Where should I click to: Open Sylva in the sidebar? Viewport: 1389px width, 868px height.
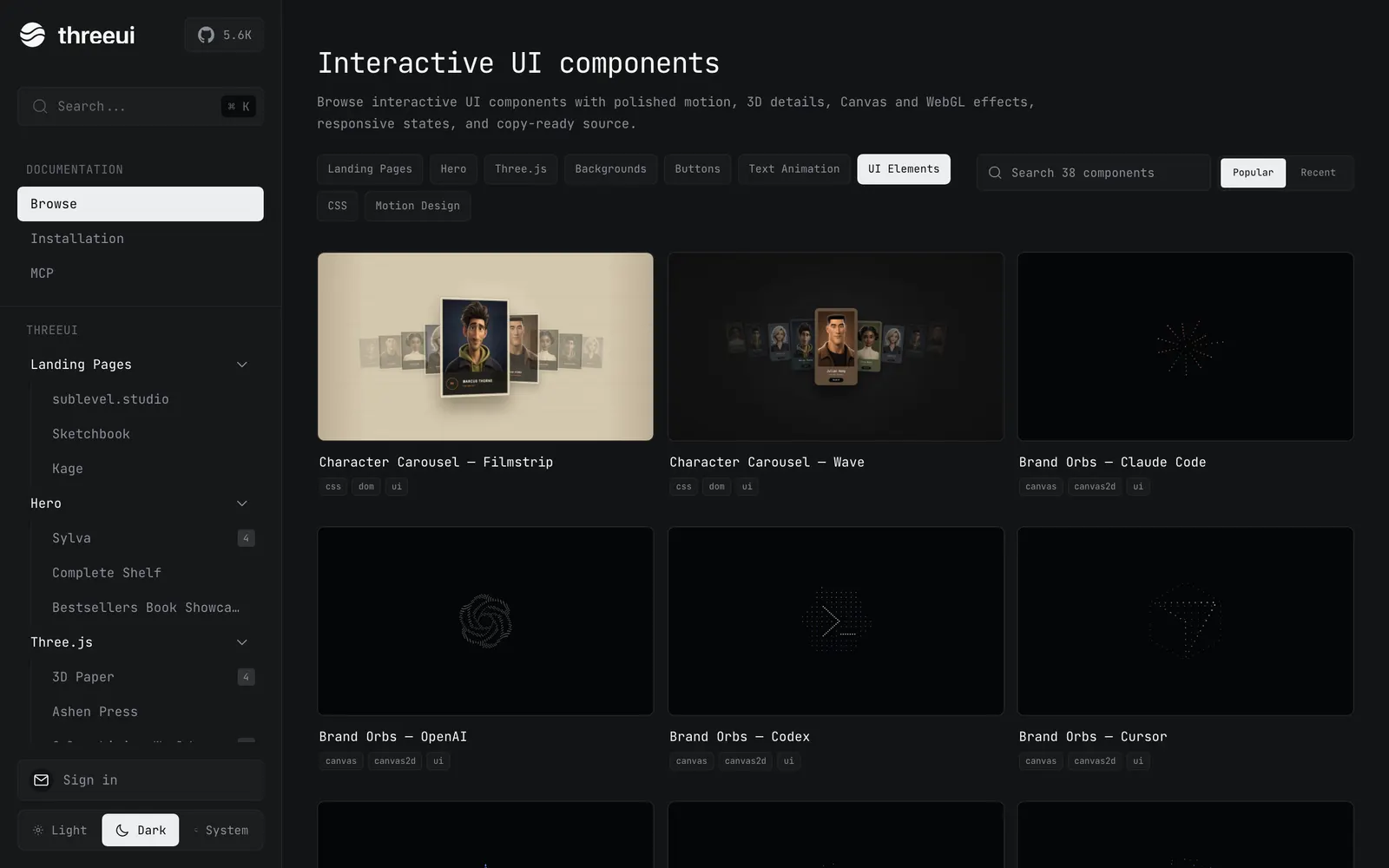point(71,538)
